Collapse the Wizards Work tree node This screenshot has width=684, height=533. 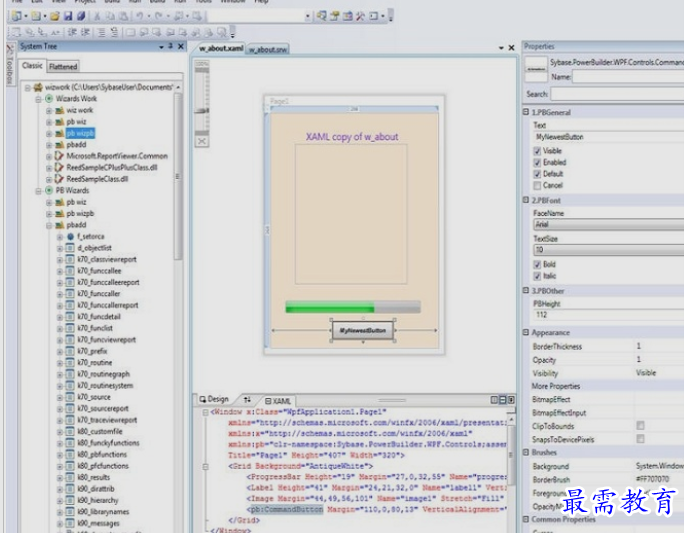37,99
